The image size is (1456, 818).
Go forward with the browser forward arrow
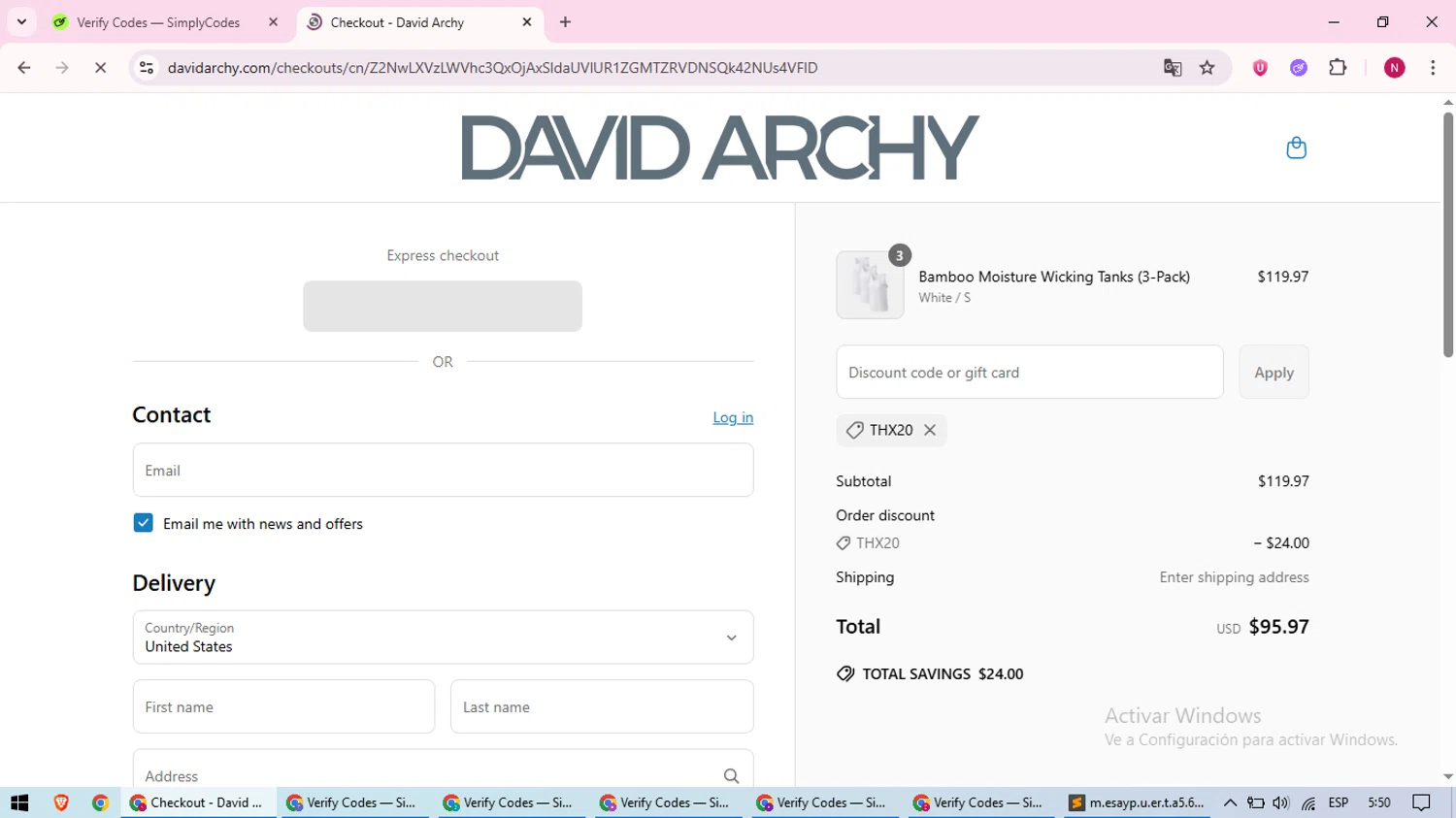[x=62, y=68]
